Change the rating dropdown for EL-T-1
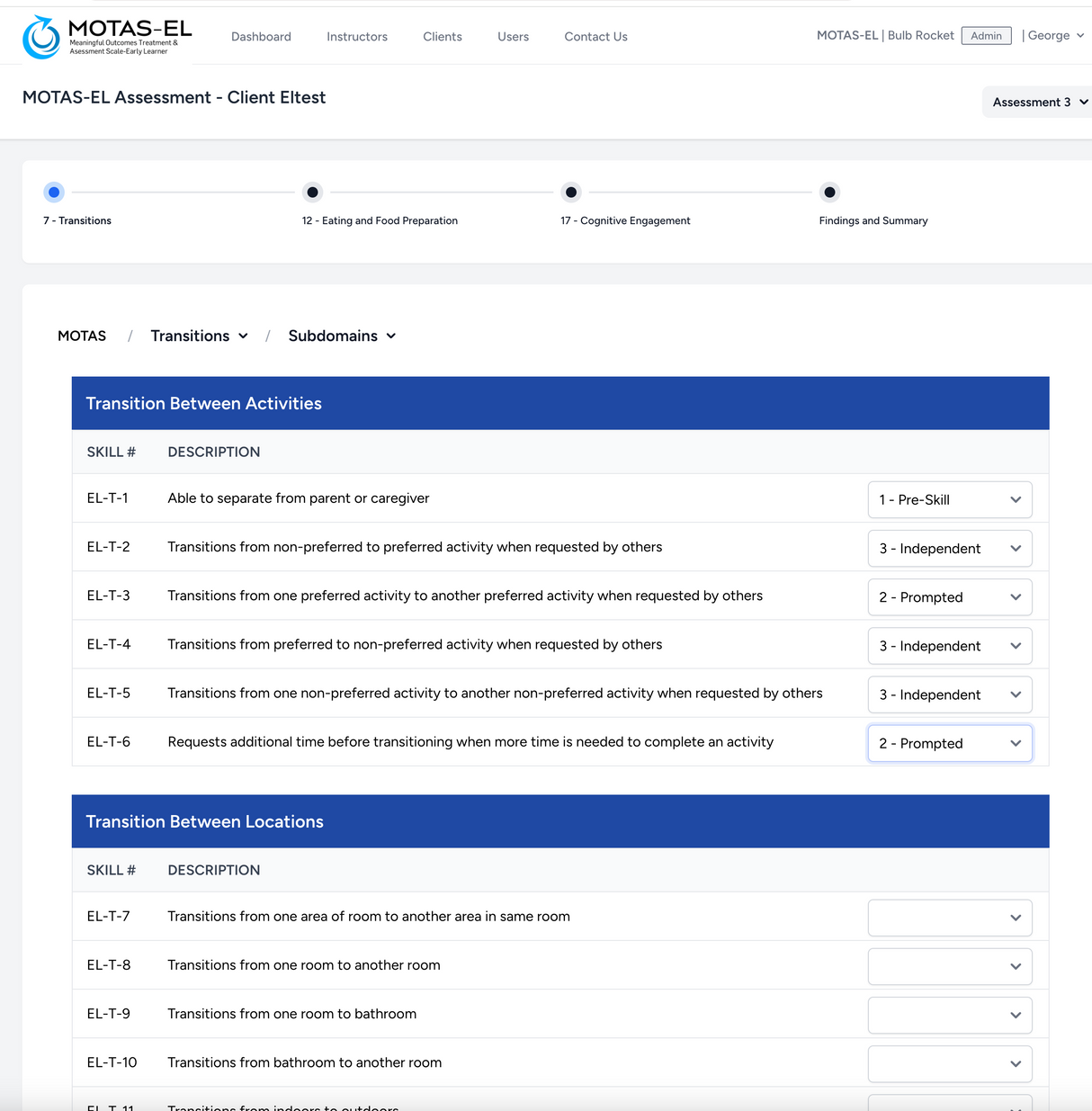 949,499
